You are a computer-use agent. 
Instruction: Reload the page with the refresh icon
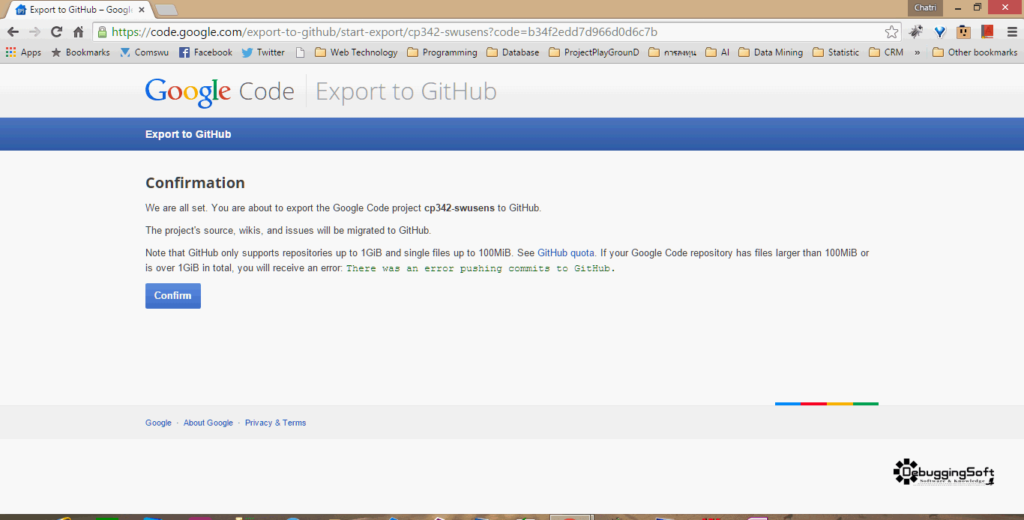(x=57, y=31)
